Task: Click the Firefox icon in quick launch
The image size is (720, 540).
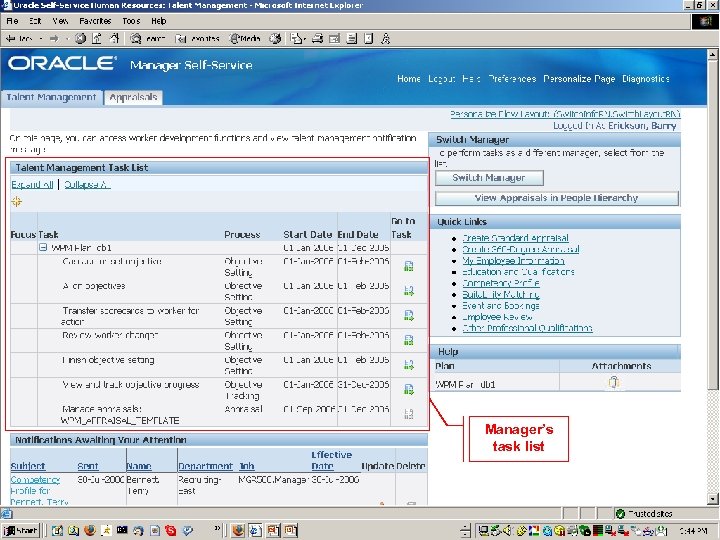Action: [x=90, y=531]
